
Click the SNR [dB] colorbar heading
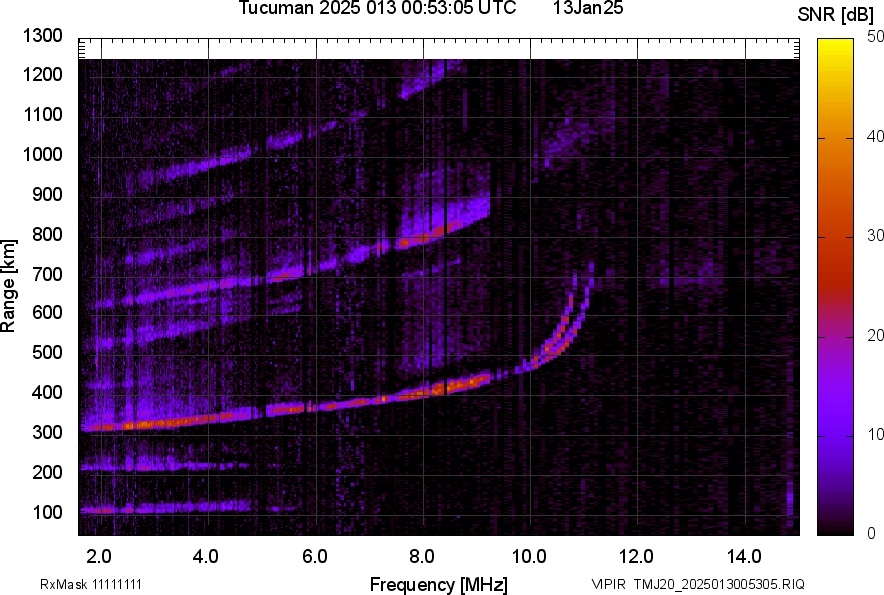click(x=837, y=14)
